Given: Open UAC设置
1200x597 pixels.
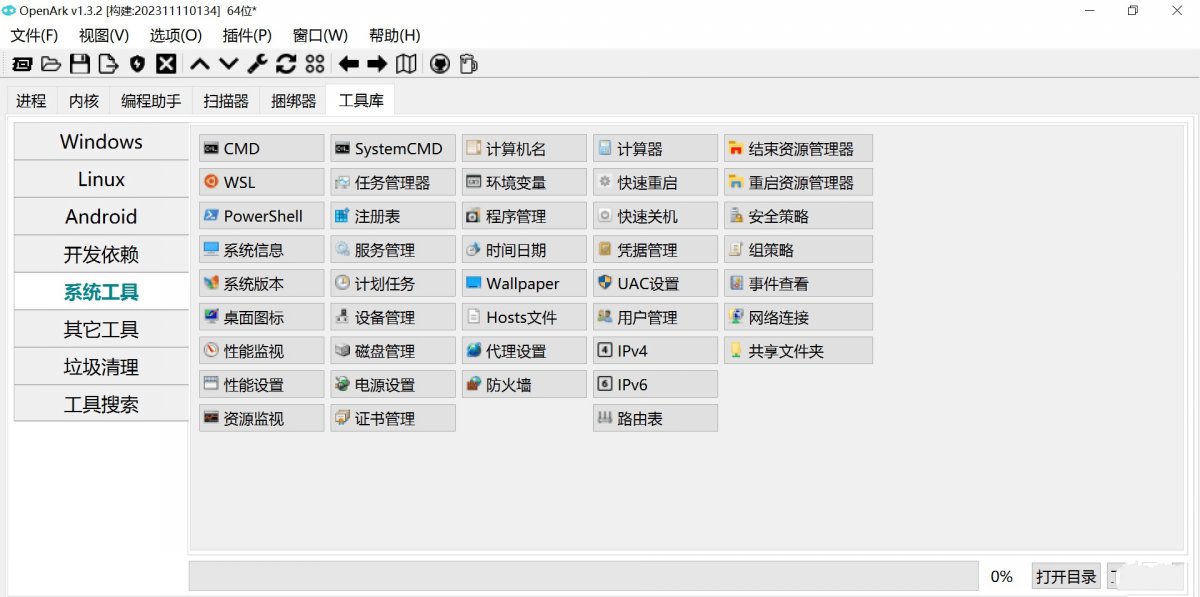Looking at the screenshot, I should (x=655, y=283).
